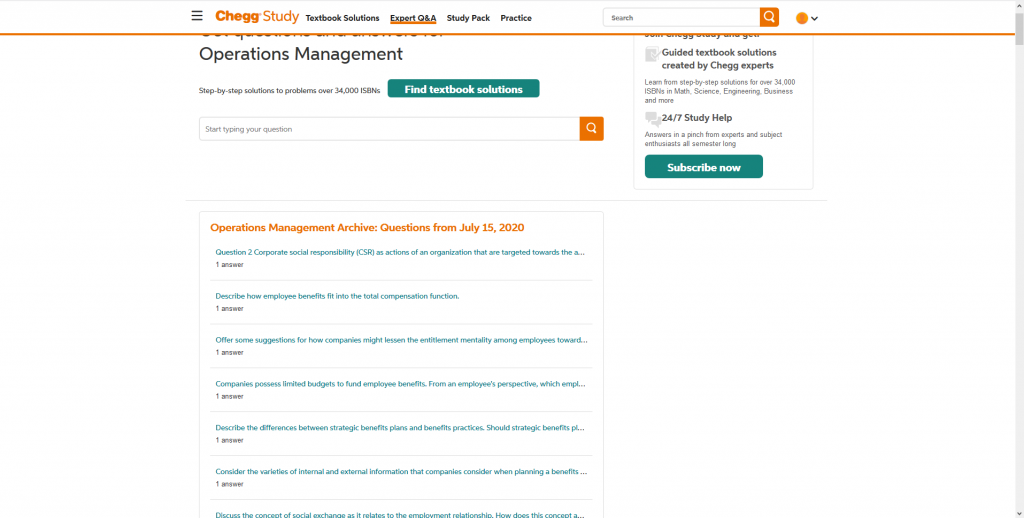The width and height of the screenshot is (1024, 518).
Task: Open the entitlement mentality suggestions question
Action: [401, 340]
